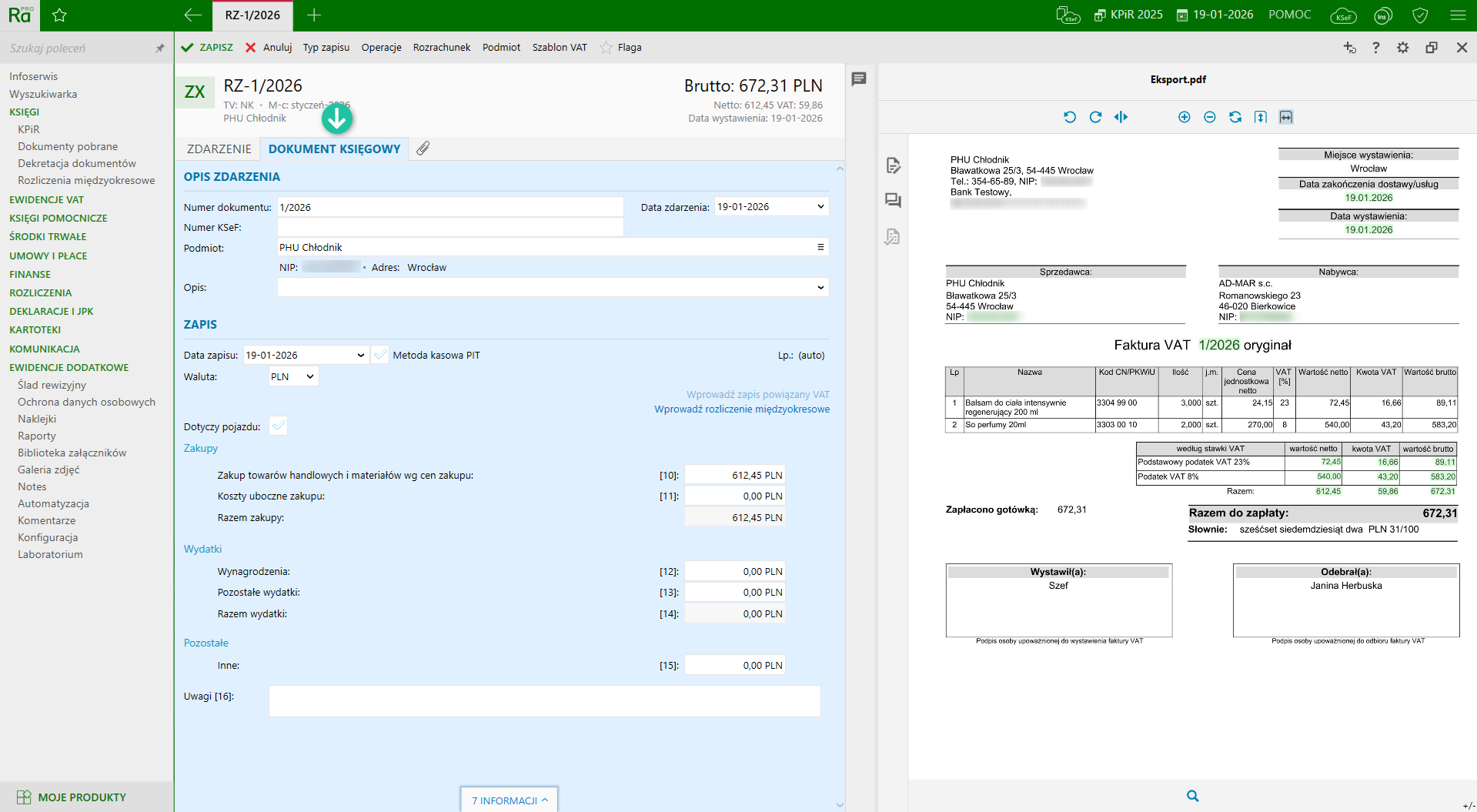Open the Waluta PLN dropdown
Image resolution: width=1477 pixels, height=812 pixels.
(293, 376)
